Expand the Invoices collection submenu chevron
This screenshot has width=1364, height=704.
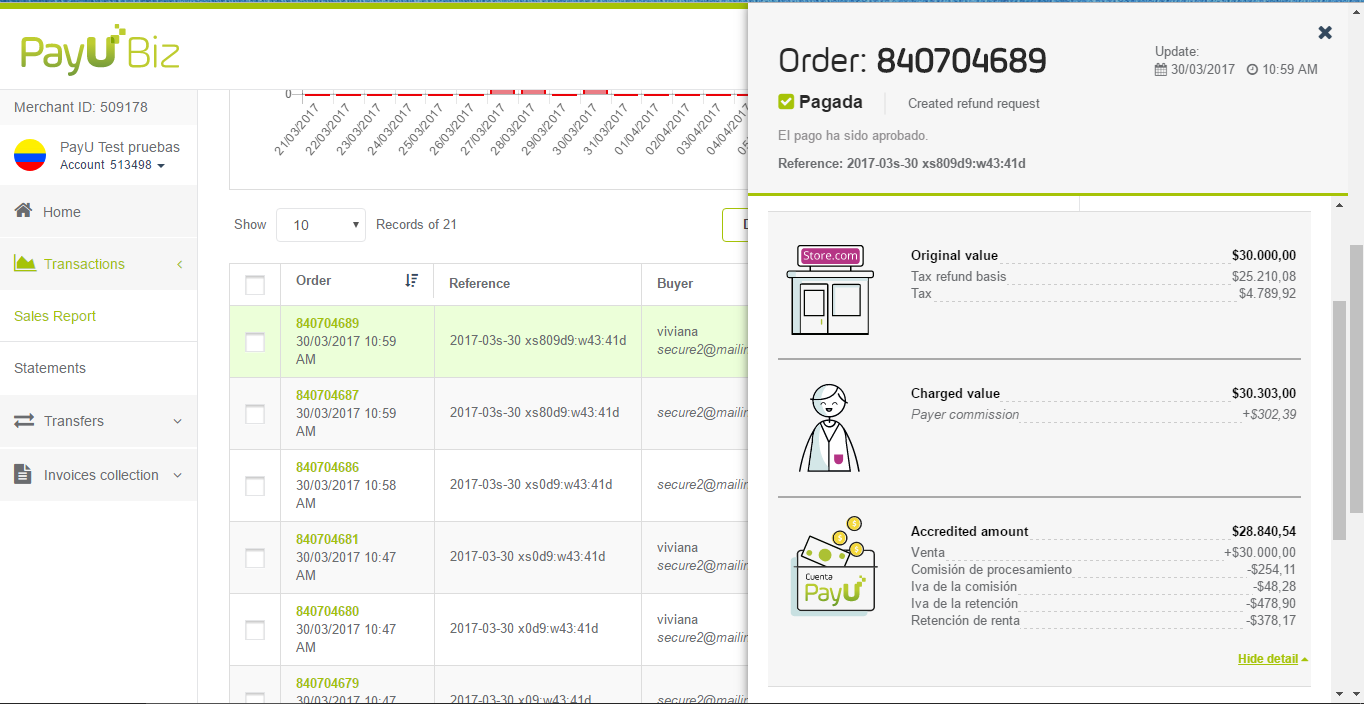tap(178, 475)
